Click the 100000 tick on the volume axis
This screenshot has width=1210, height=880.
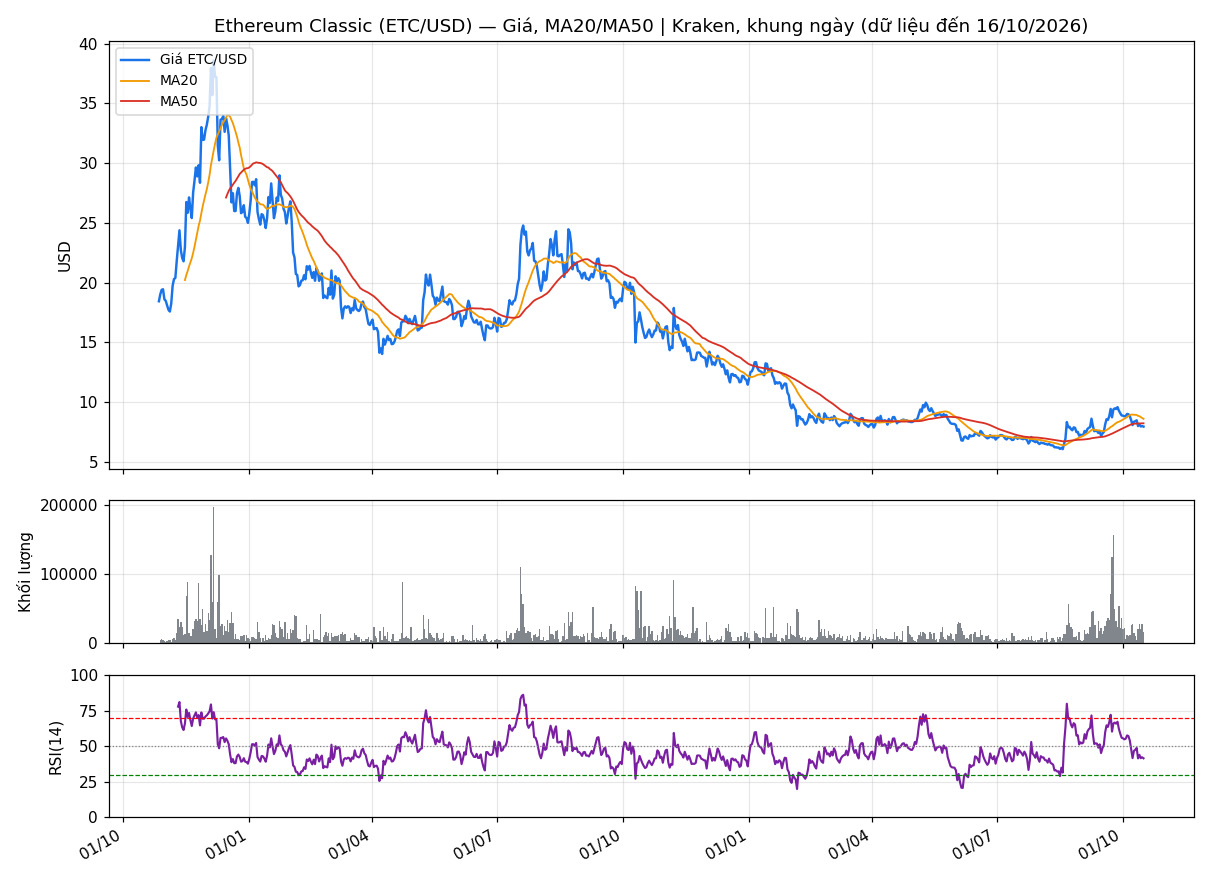(x=69, y=574)
